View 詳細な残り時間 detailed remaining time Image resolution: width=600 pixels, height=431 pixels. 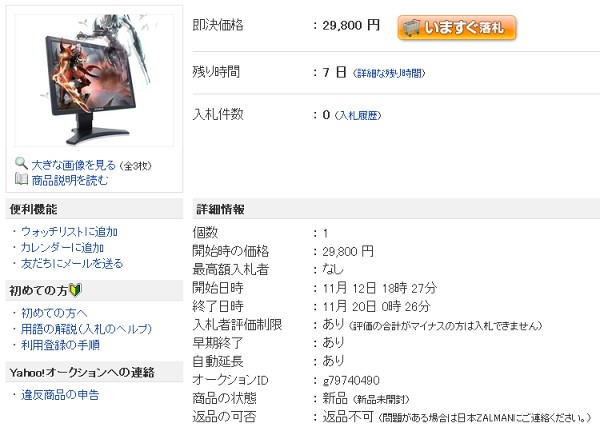389,73
